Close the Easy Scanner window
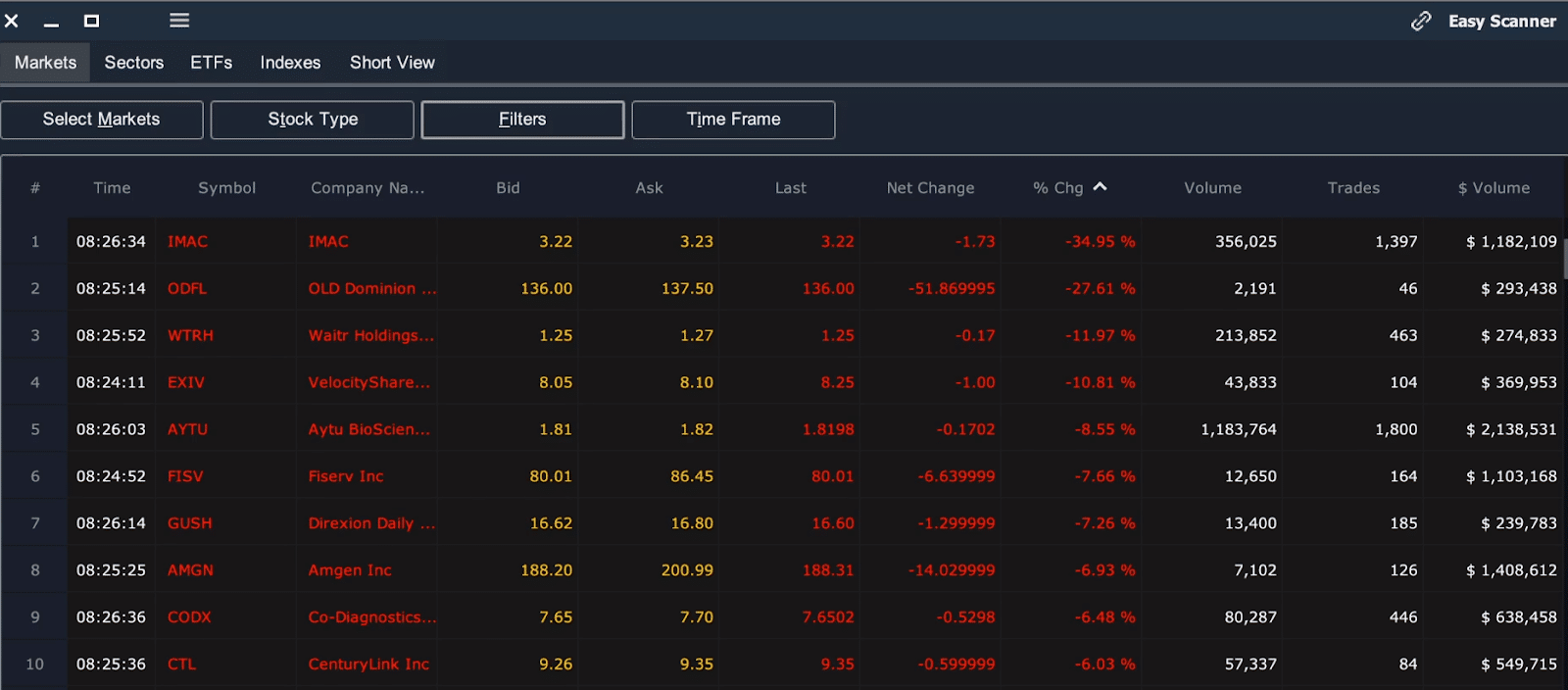This screenshot has height=690, width=1568. pyautogui.click(x=12, y=21)
